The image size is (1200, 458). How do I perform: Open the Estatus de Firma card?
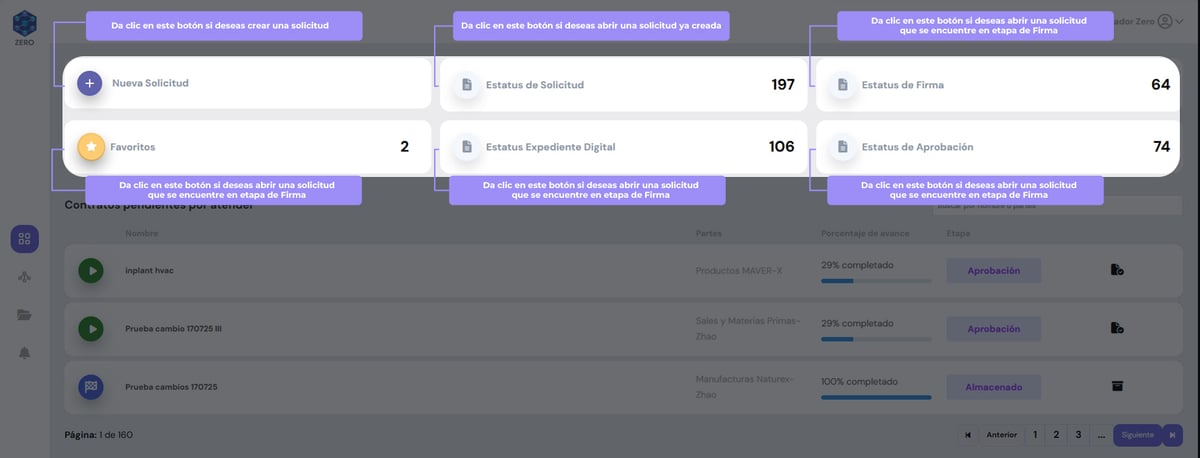click(x=998, y=85)
